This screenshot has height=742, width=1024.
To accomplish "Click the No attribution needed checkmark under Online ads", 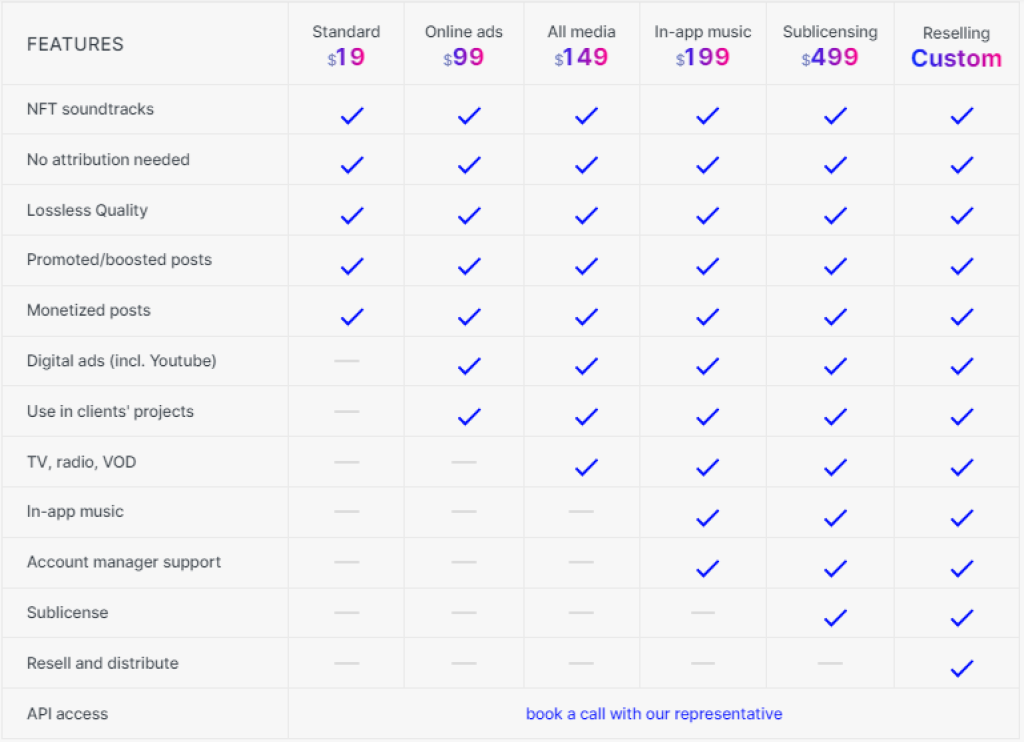I will point(467,162).
